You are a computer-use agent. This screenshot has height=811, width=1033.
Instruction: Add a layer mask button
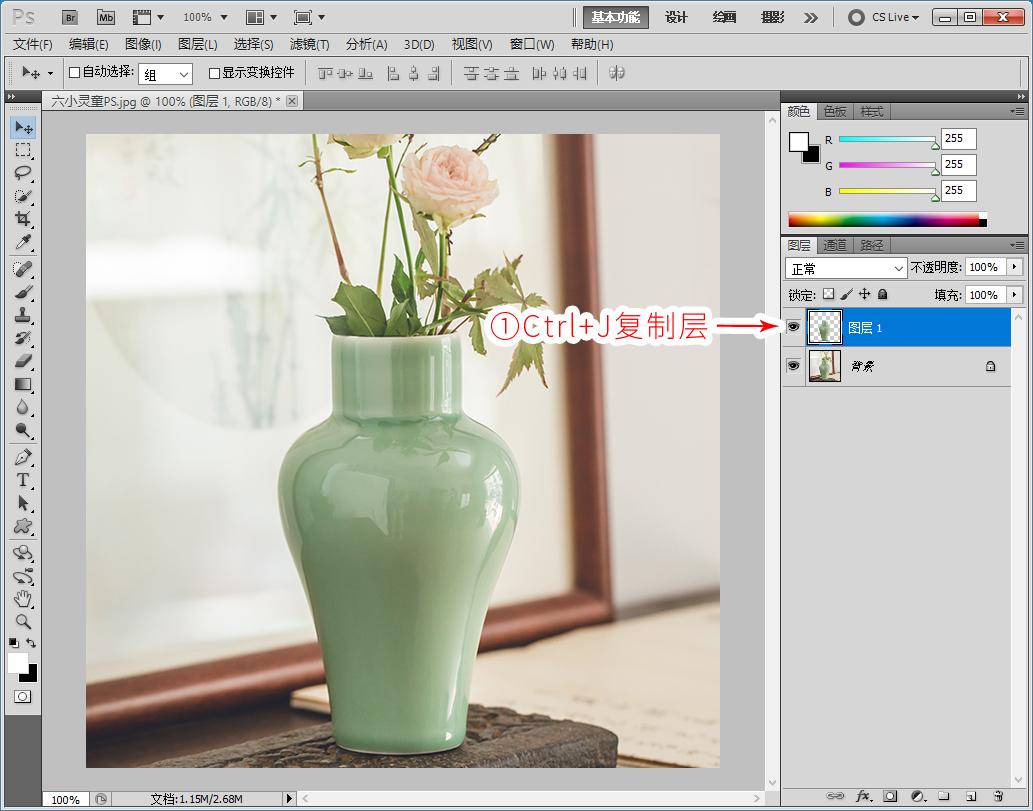[890, 796]
